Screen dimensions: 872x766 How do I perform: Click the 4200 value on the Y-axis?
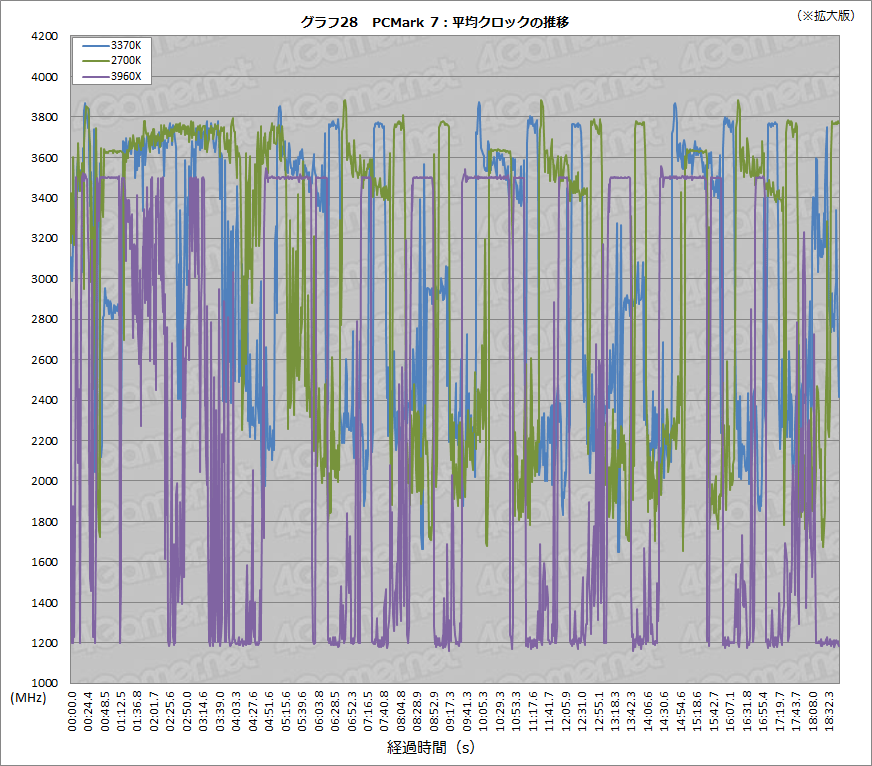[x=46, y=36]
